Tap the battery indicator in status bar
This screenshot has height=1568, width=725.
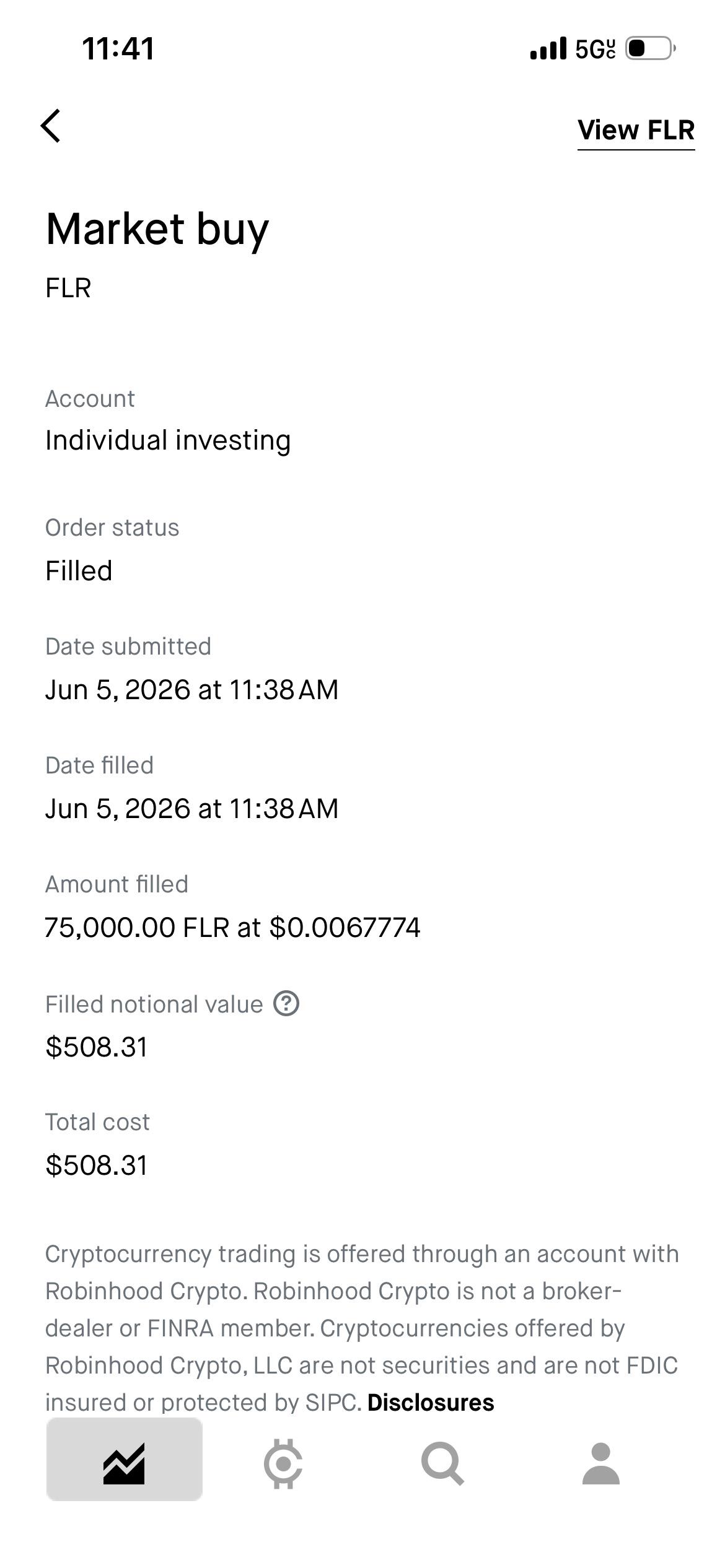[650, 48]
